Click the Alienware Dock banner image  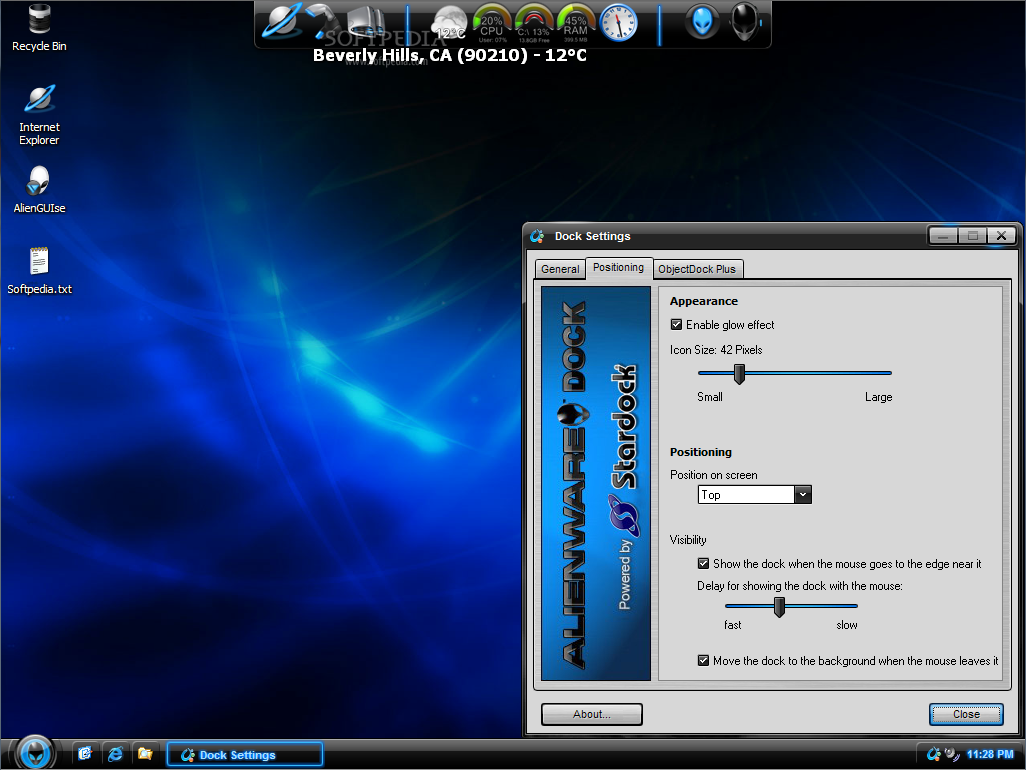tap(596, 483)
